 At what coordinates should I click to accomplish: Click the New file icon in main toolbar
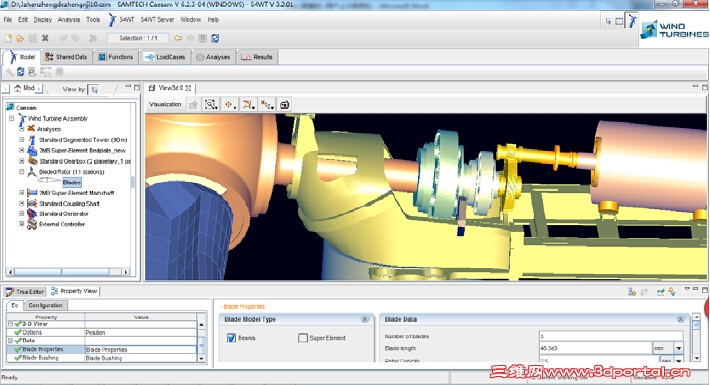click(x=8, y=38)
